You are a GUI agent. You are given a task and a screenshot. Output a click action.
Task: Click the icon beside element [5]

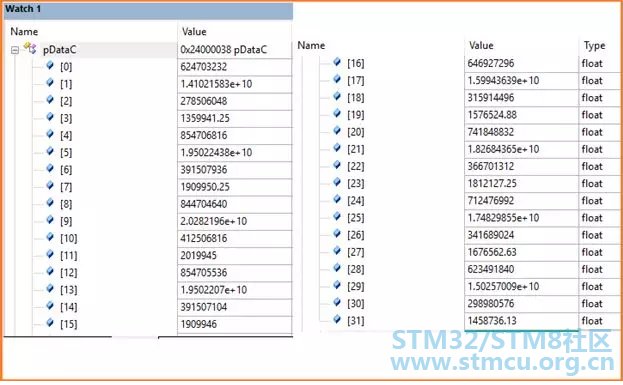click(x=50, y=151)
